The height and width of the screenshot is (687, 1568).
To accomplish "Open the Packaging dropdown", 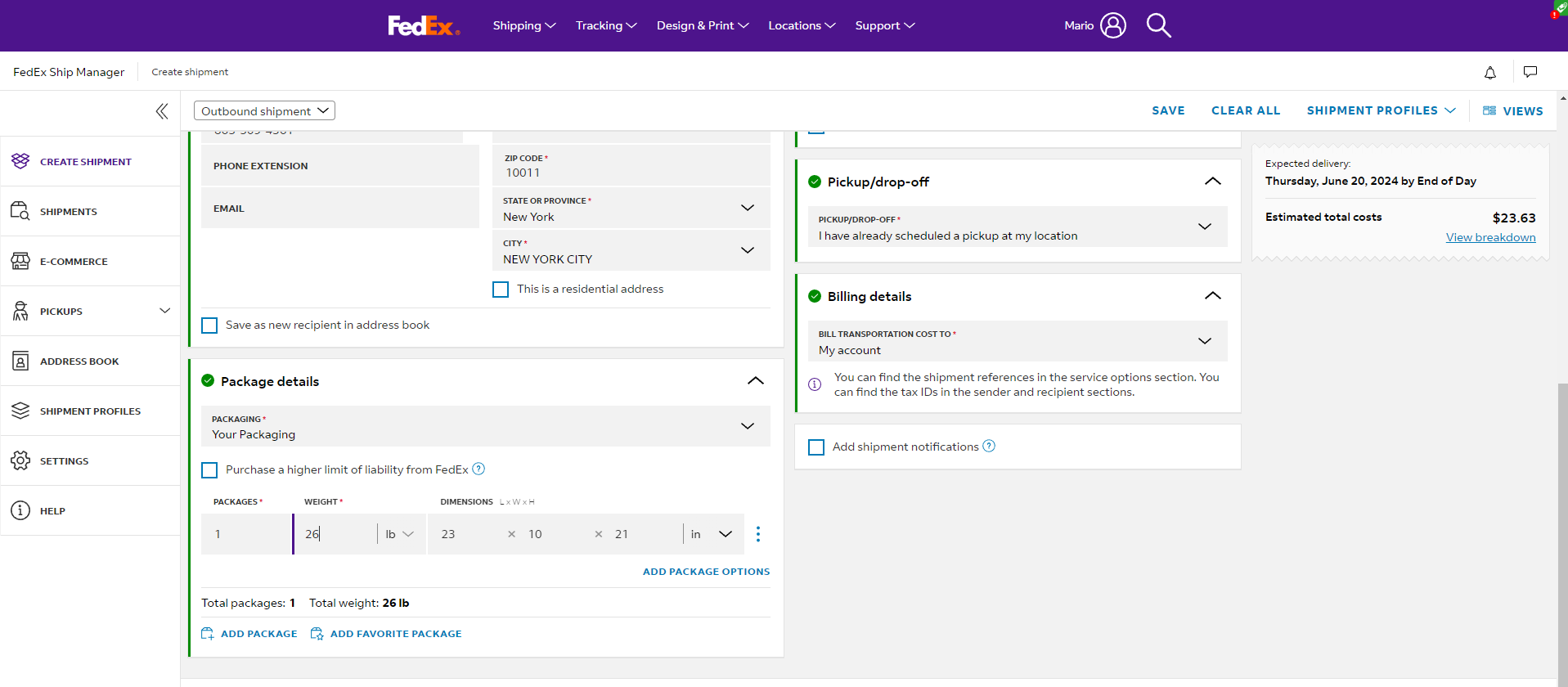I will pyautogui.click(x=486, y=426).
